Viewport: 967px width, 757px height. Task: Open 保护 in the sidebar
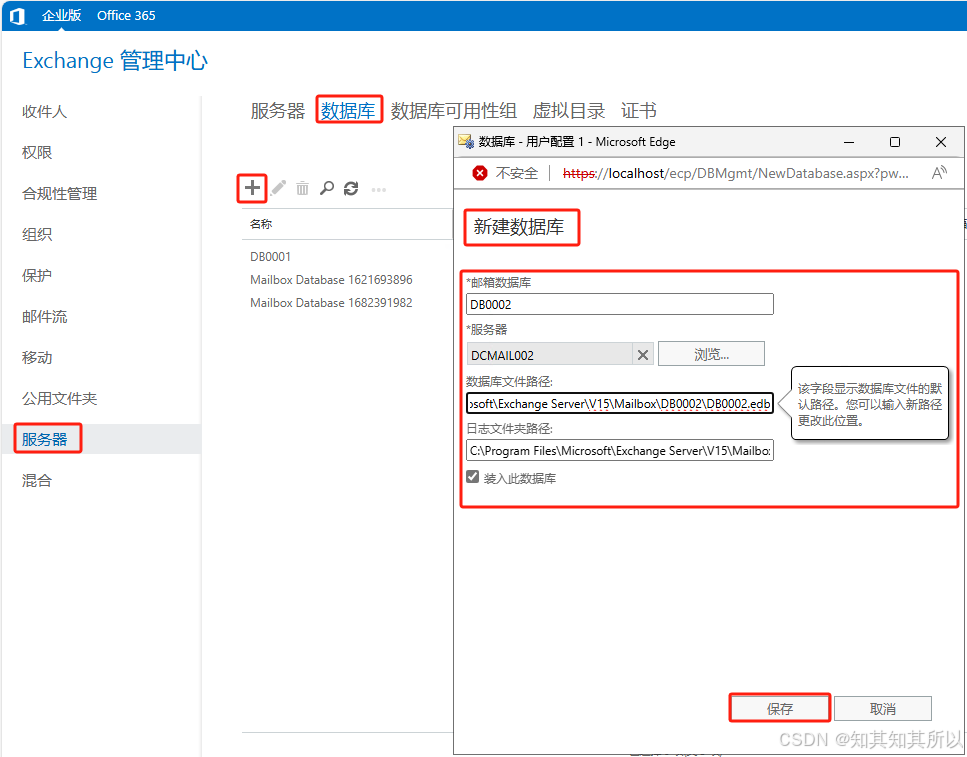tap(37, 276)
